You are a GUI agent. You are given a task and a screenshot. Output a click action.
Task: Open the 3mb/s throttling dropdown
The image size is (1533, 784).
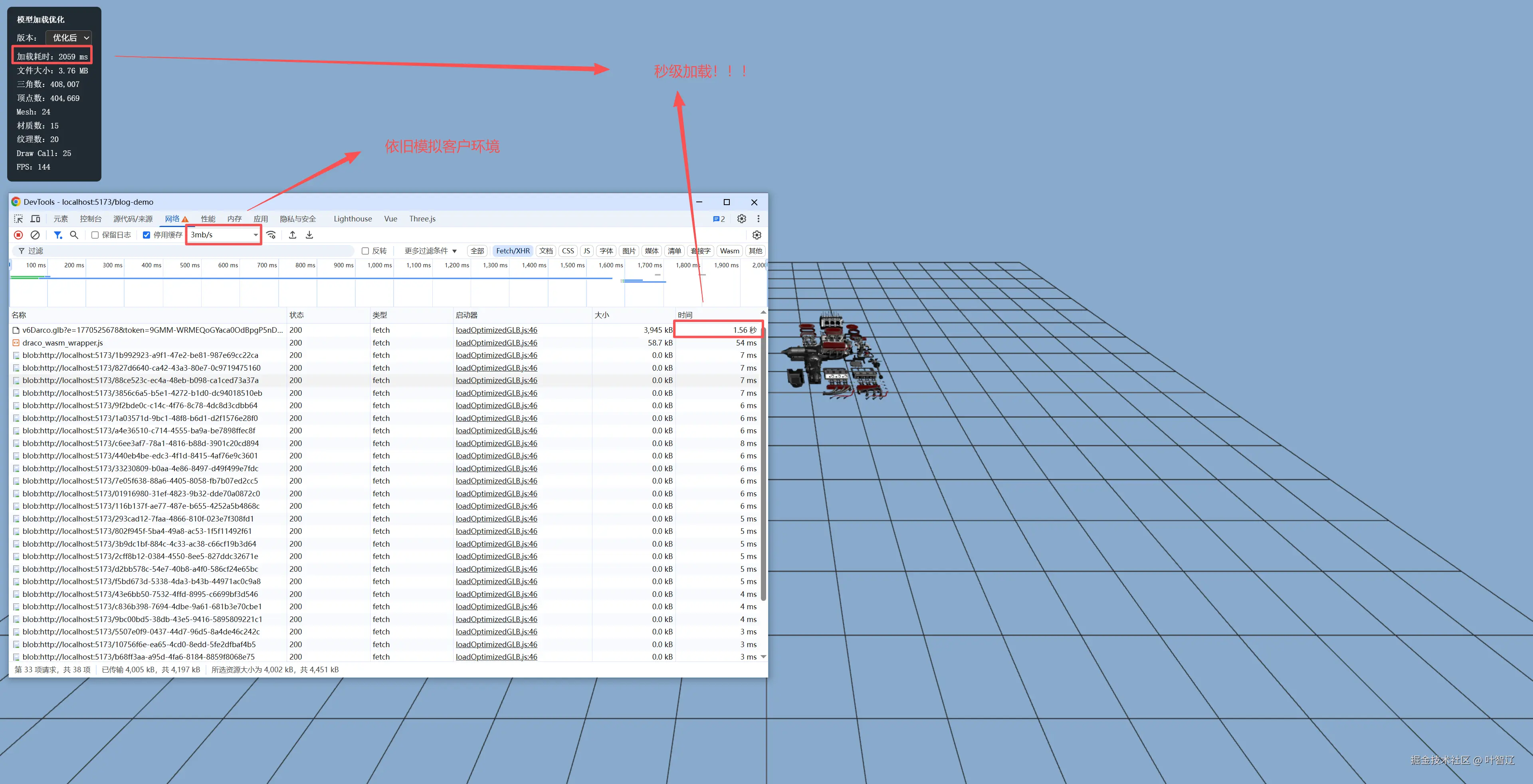(224, 235)
